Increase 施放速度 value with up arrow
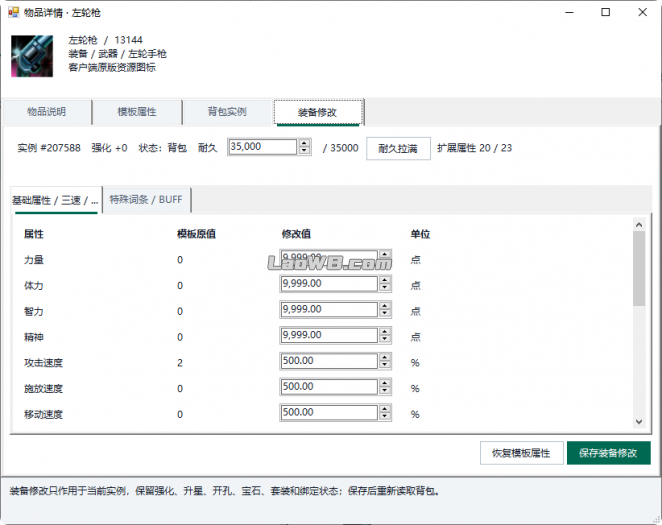Screen dimensions: 662x525 tap(385, 383)
